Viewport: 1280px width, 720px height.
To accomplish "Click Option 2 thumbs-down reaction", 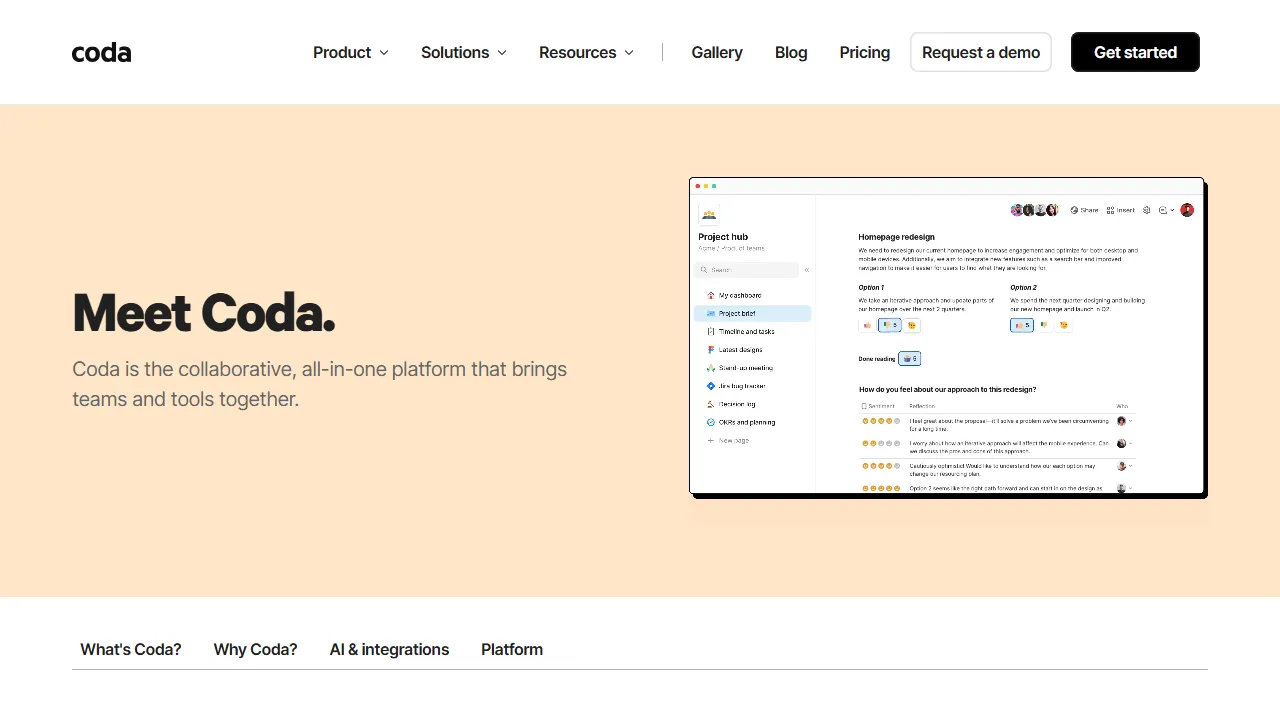I will (x=1044, y=325).
